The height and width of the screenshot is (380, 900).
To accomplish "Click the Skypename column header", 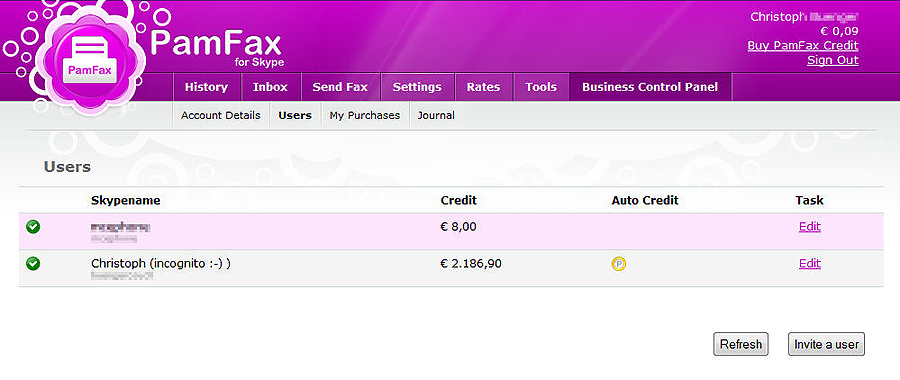I will (x=126, y=200).
